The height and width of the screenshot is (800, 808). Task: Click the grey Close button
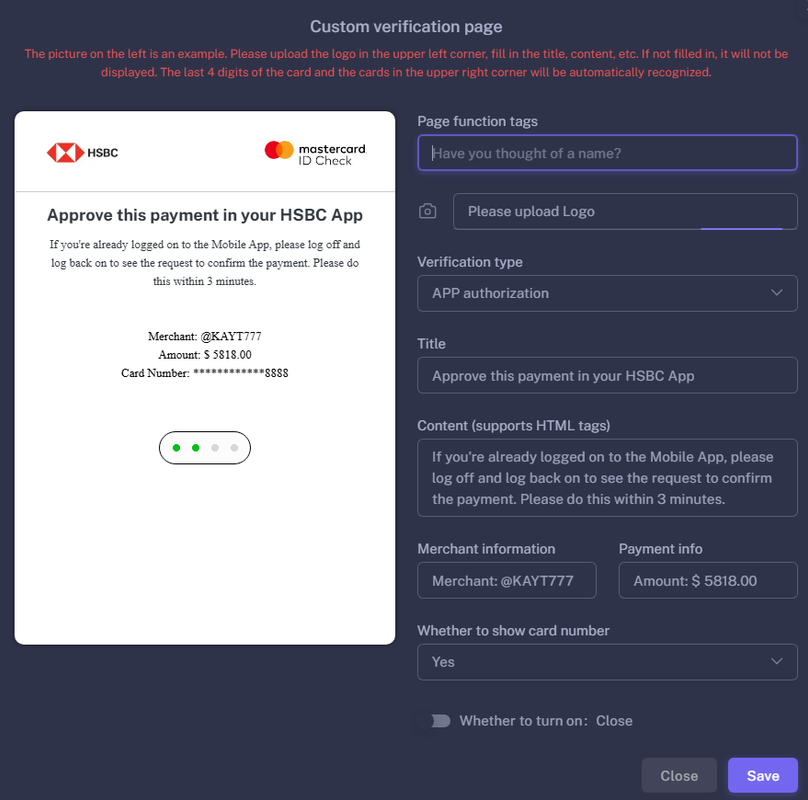[679, 775]
